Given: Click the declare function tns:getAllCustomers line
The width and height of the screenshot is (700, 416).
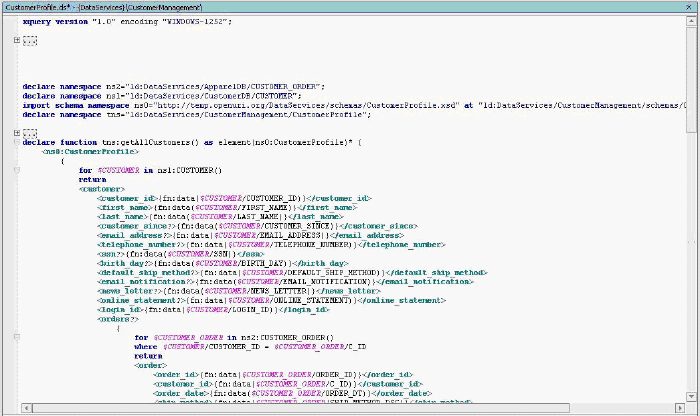Looking at the screenshot, I should pos(192,142).
